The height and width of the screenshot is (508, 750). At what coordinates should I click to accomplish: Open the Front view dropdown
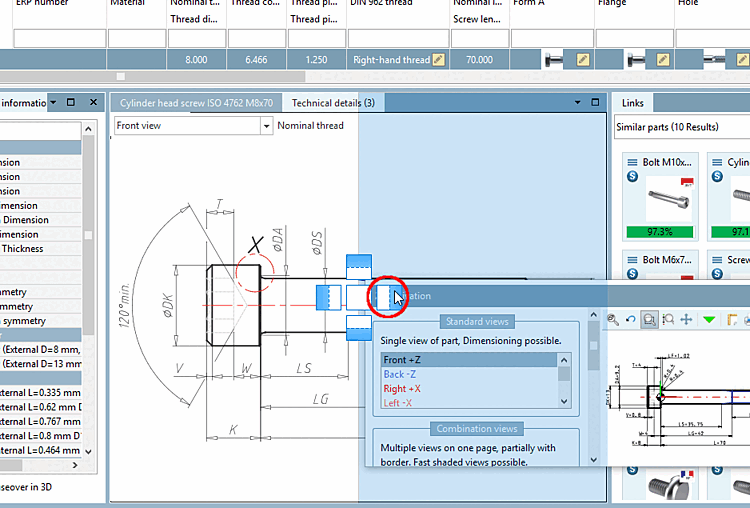coord(266,126)
